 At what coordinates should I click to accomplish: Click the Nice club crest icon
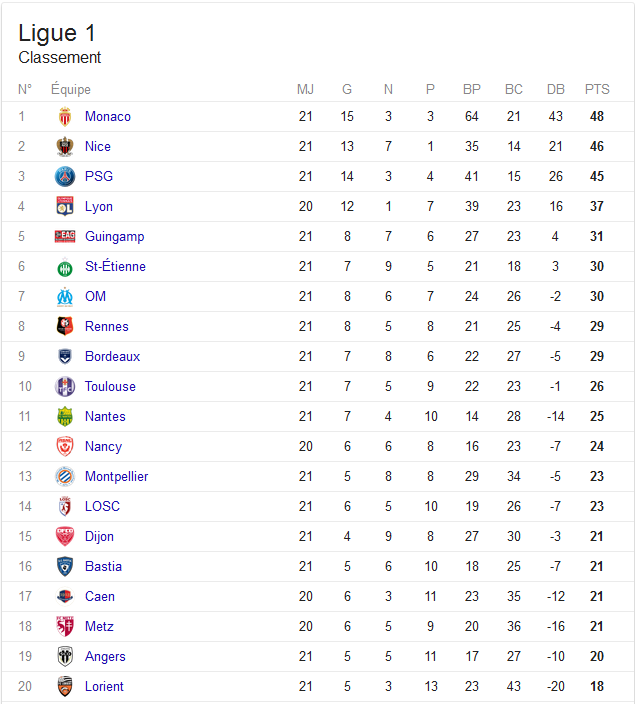[65, 146]
